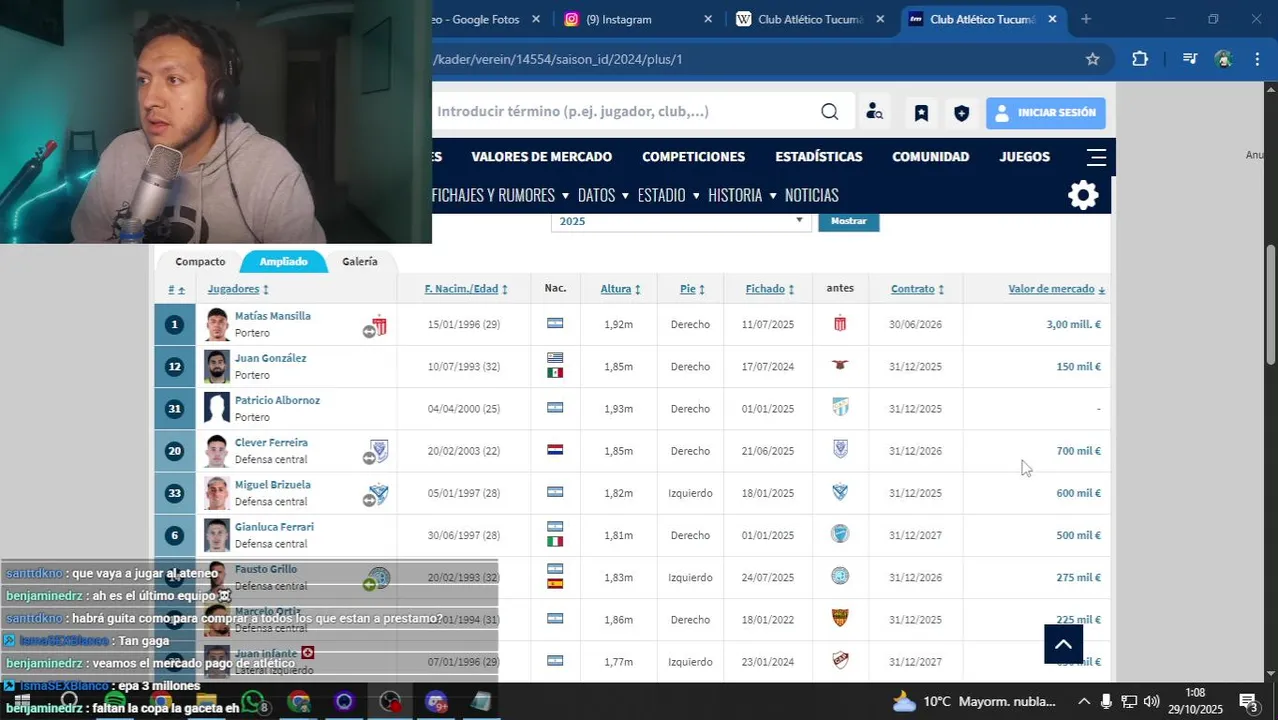Image resolution: width=1278 pixels, height=720 pixels.
Task: Click Juan González's previous club crest
Action: point(840,366)
